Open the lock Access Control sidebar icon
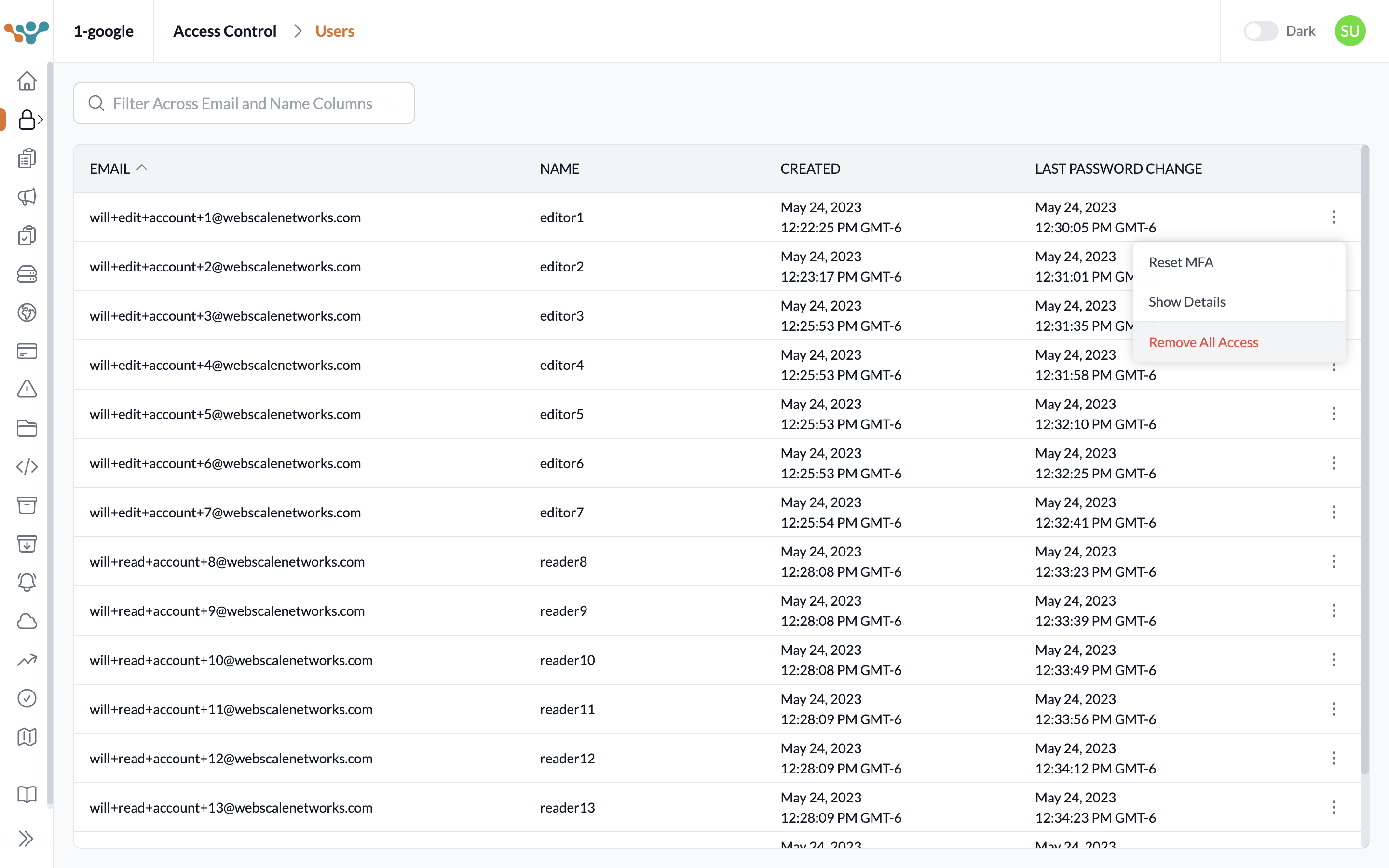 [x=27, y=120]
